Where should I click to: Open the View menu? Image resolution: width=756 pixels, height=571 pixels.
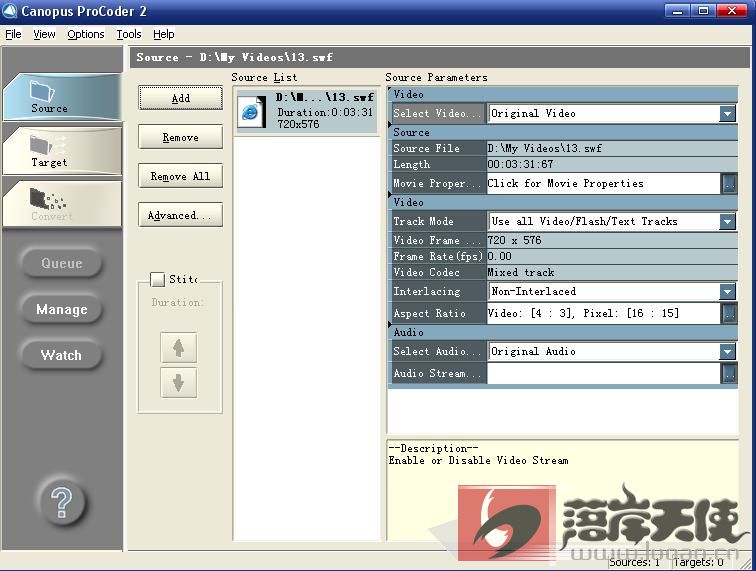click(x=44, y=34)
